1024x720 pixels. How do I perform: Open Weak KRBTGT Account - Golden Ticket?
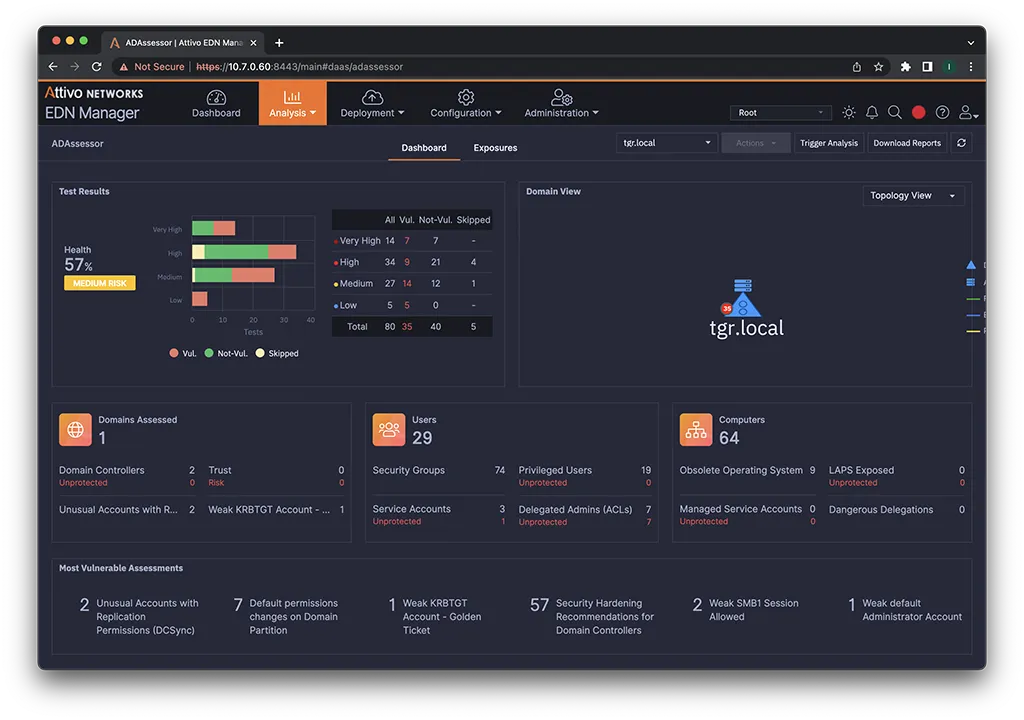coord(435,616)
